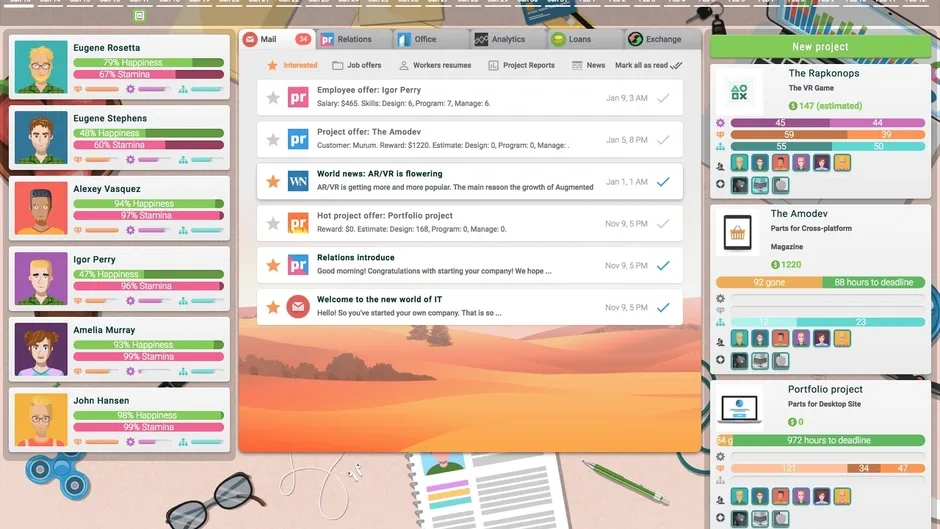
Task: Click The Rapkonops workers icon
Action: (720, 166)
